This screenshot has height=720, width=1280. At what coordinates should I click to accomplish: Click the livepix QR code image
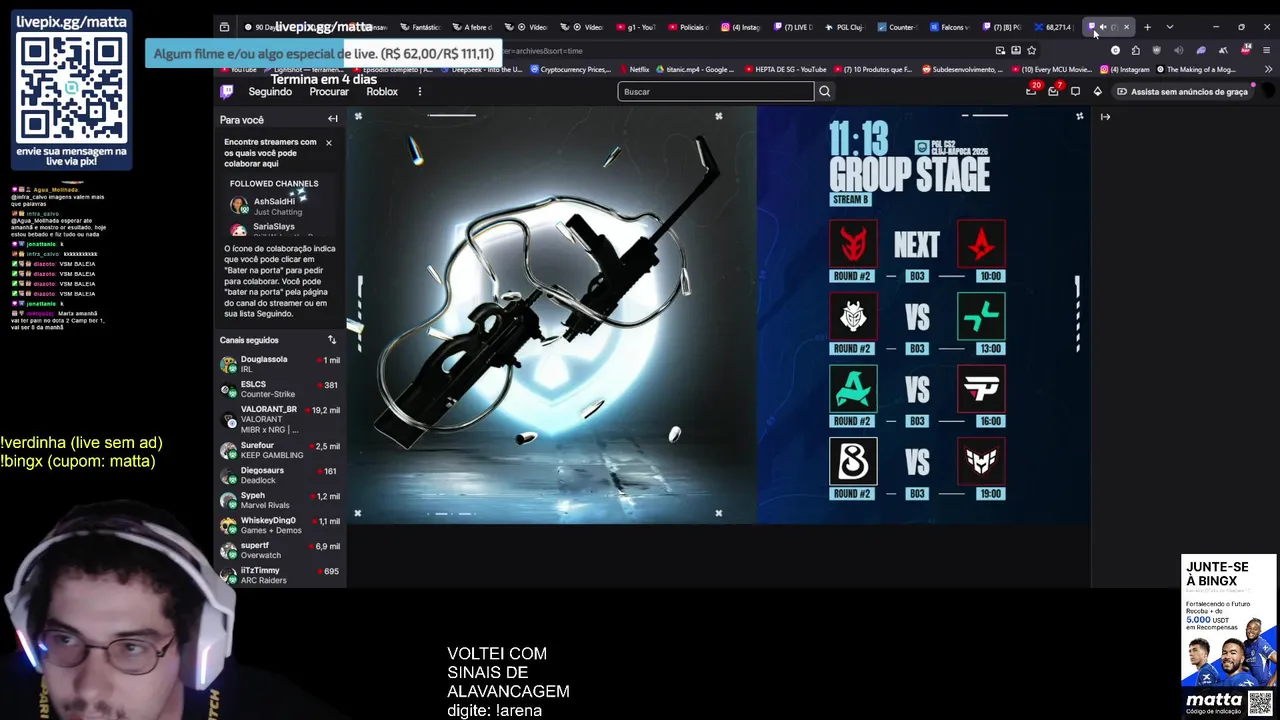coord(72,88)
